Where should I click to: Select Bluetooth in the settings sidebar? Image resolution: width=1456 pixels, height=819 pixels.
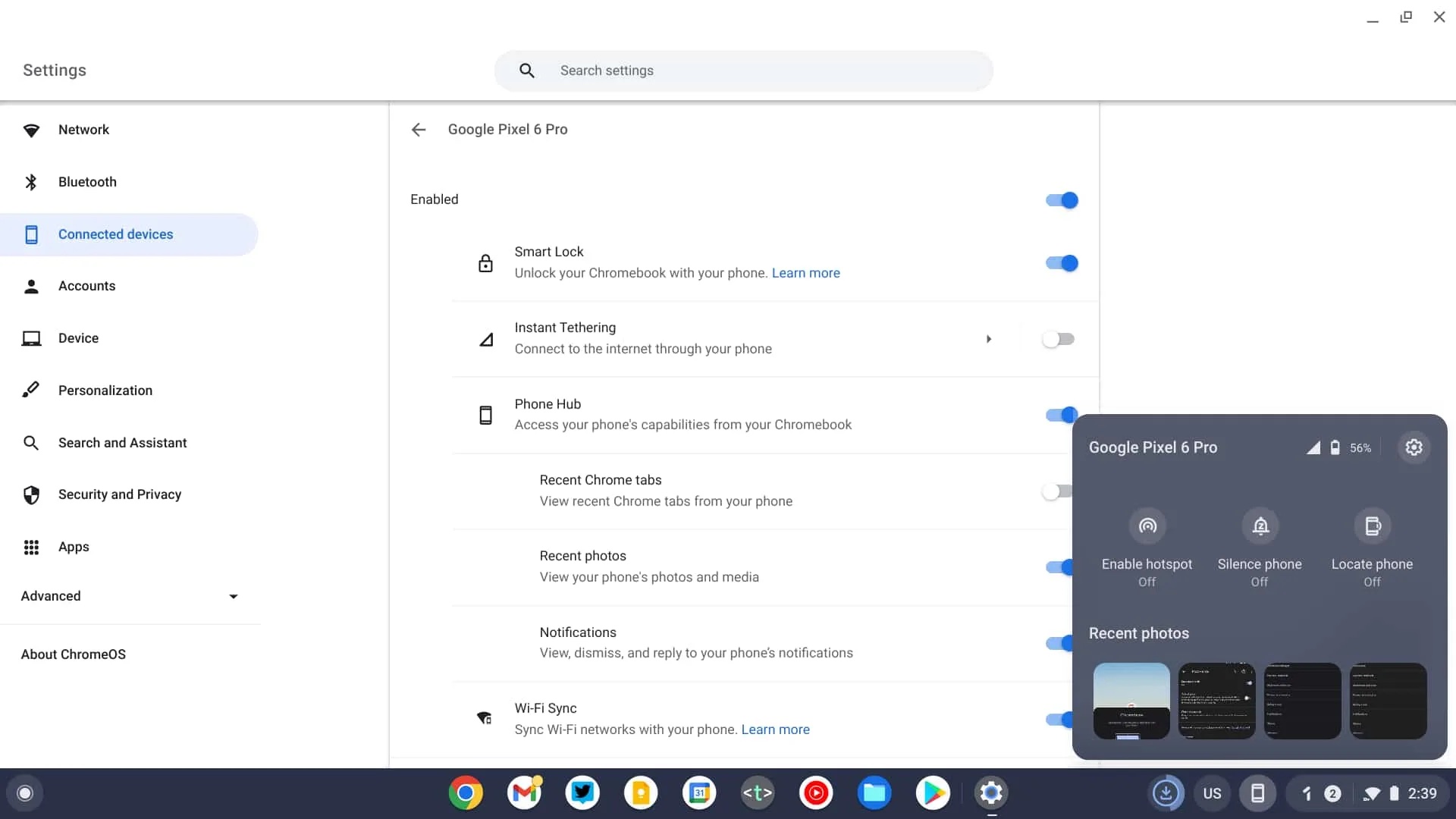pyautogui.click(x=87, y=182)
